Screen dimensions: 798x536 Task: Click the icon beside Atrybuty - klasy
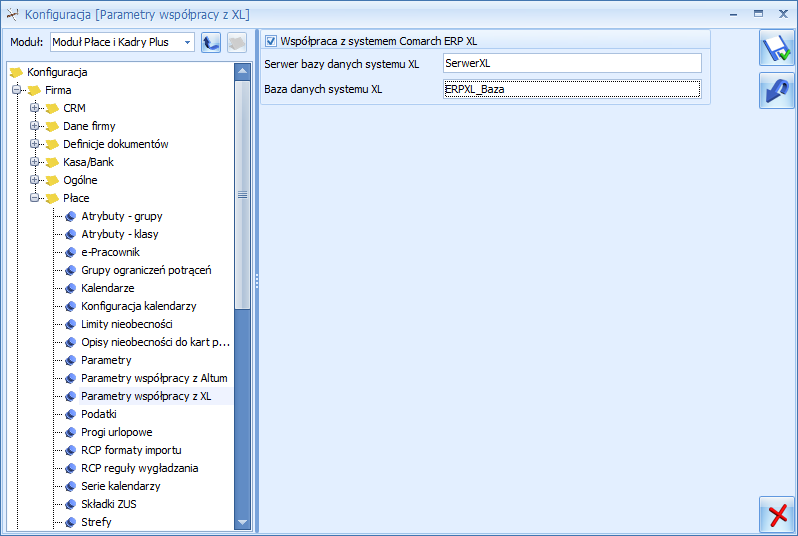[x=71, y=234]
